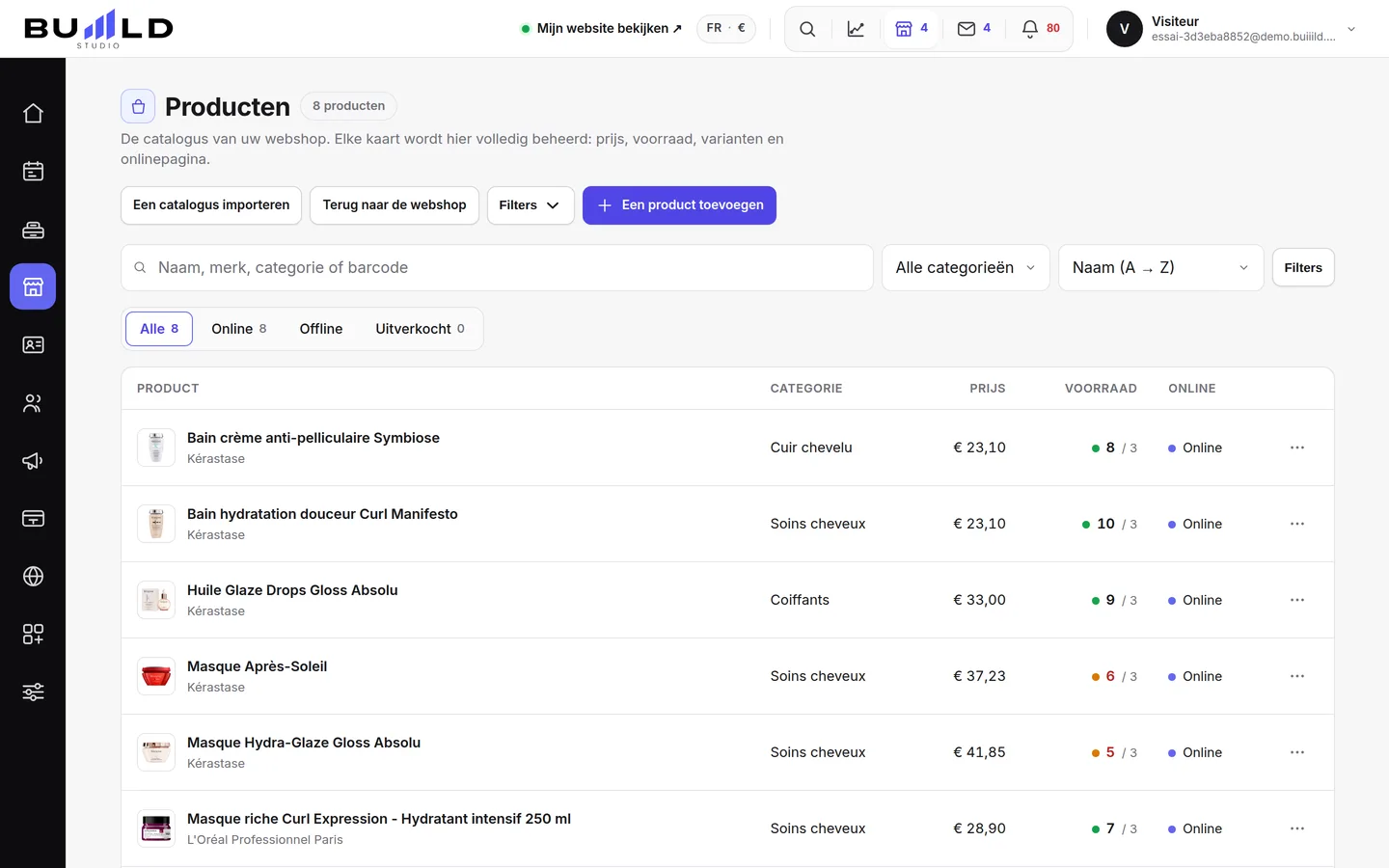Image resolution: width=1389 pixels, height=868 pixels.
Task: Toggle Online status of Bain crème anti-pelliculaire Symbiose
Action: [1195, 448]
